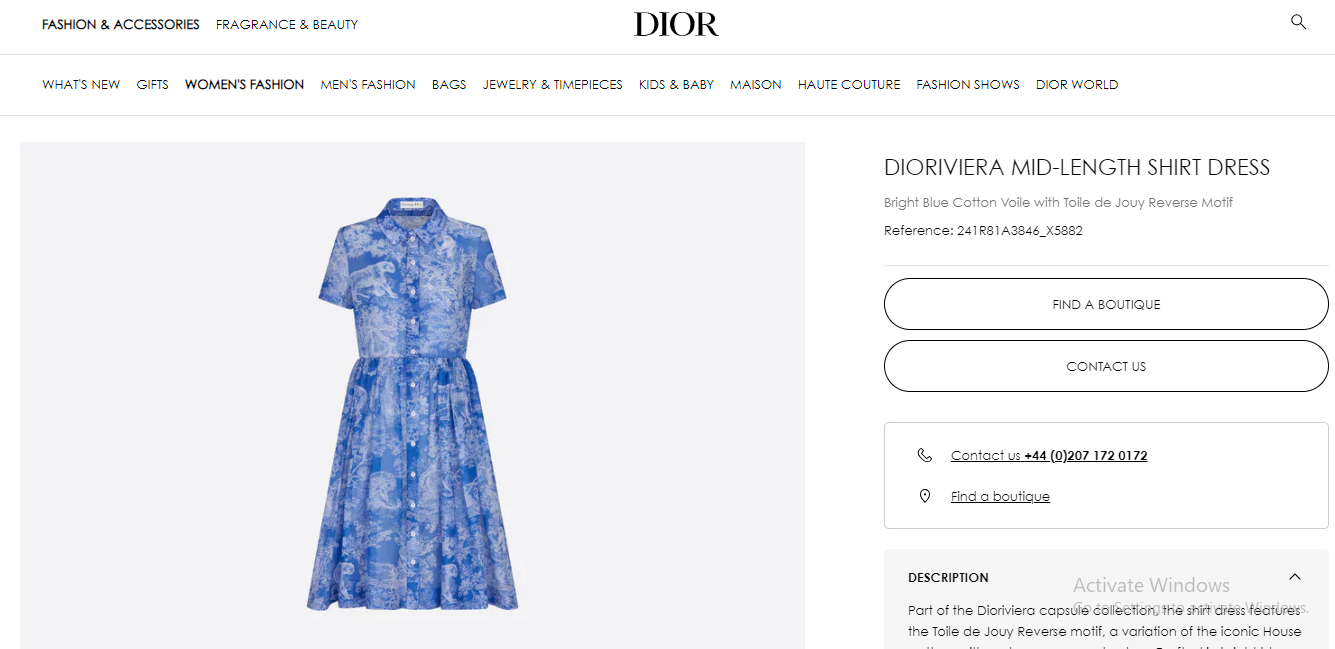Collapse the Description section chevron
The height and width of the screenshot is (649, 1335).
(x=1295, y=577)
